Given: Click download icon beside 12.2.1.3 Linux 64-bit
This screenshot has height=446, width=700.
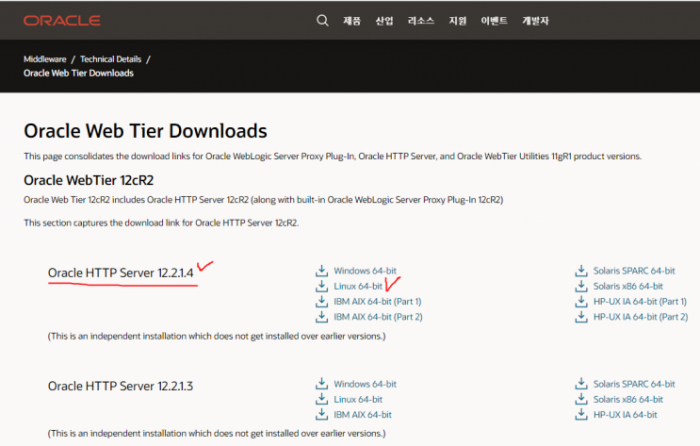Looking at the screenshot, I should (321, 399).
